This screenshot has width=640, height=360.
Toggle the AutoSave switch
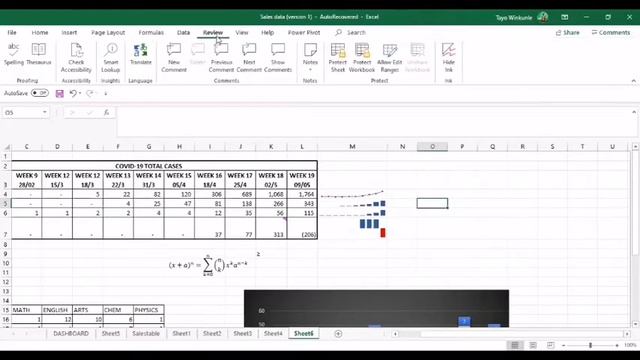point(40,93)
